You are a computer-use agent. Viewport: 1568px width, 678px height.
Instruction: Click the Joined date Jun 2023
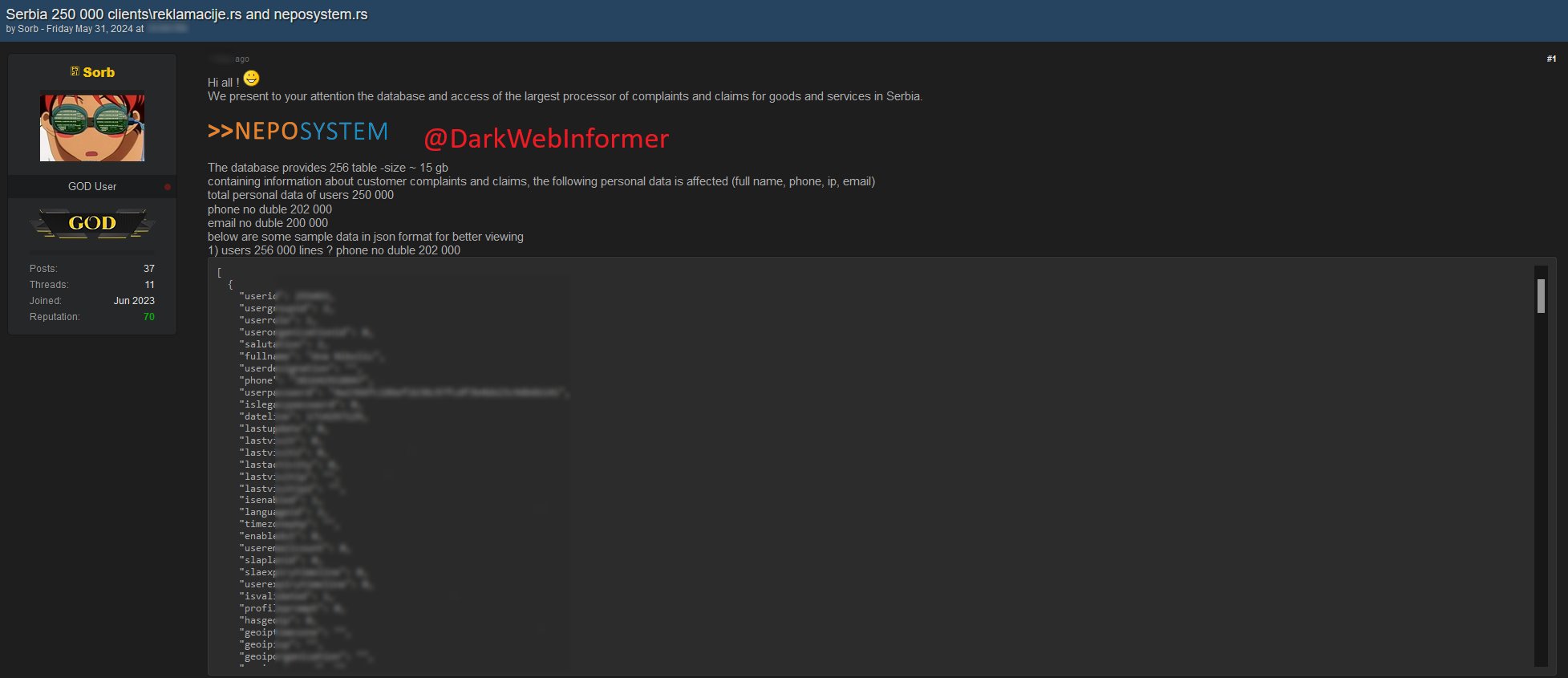pos(134,301)
